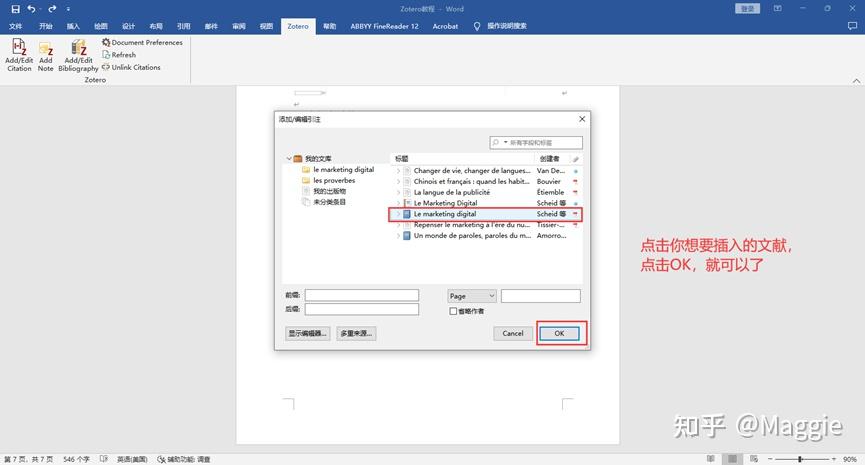Select La langue de la publicité item
This screenshot has width=865, height=465.
click(x=486, y=193)
